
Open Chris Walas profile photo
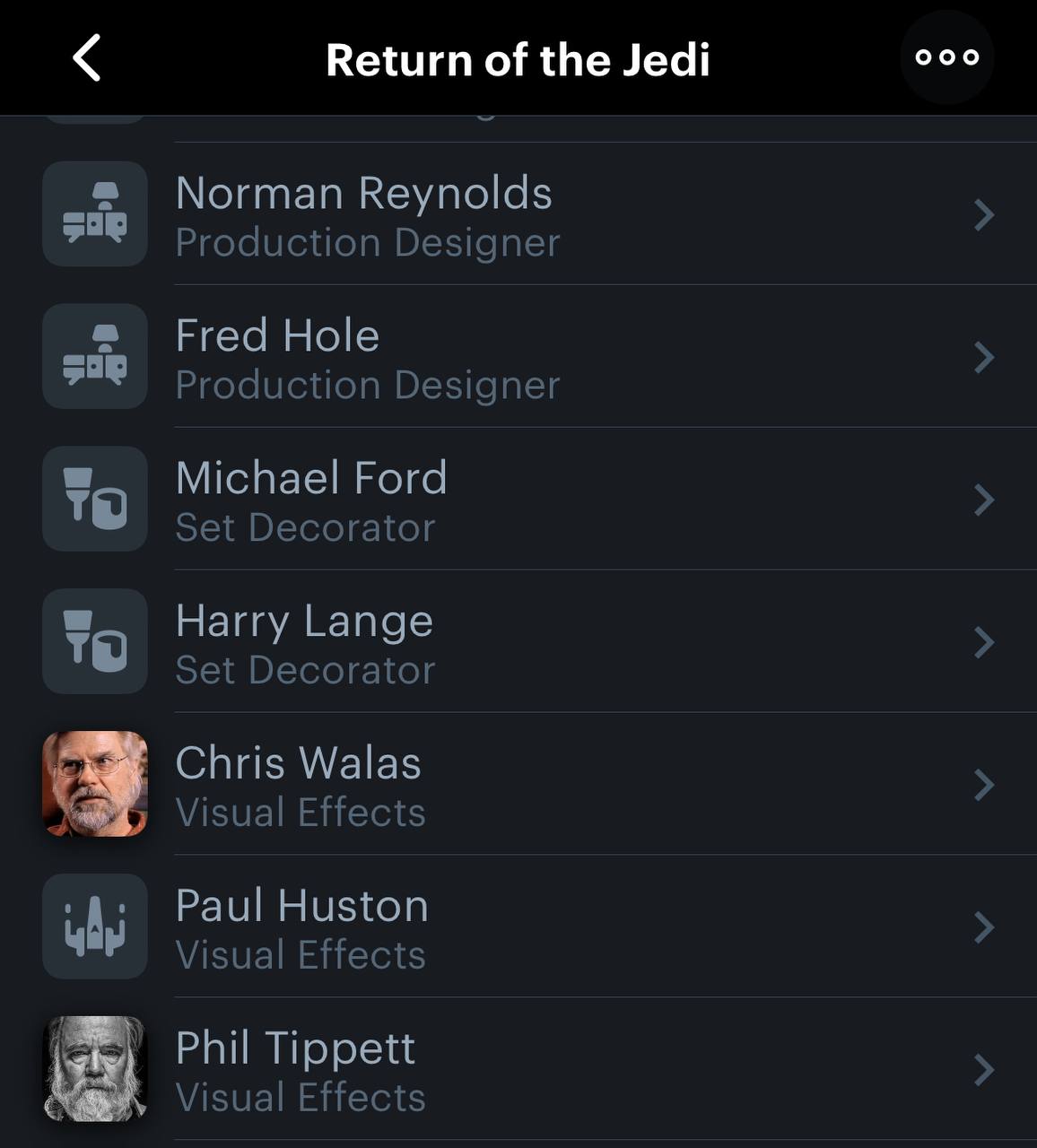pos(95,784)
